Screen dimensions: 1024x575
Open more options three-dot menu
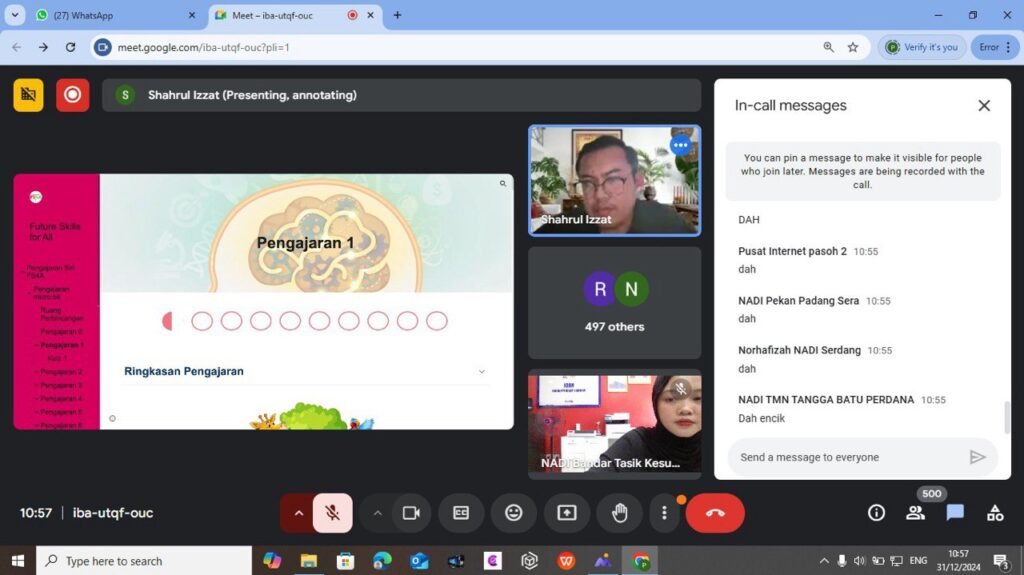point(664,513)
